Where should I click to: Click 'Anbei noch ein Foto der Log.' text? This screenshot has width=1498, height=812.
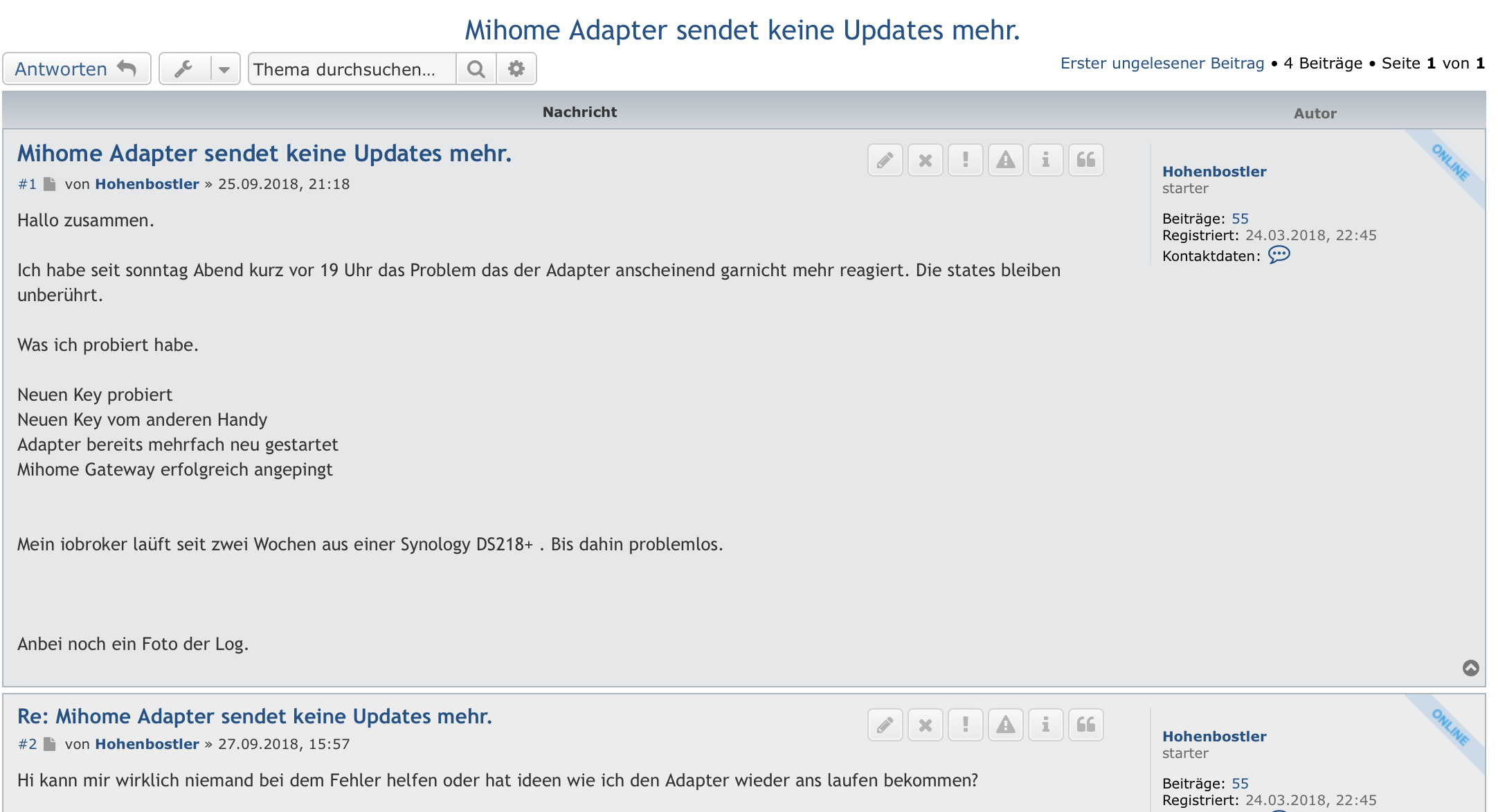pos(133,644)
